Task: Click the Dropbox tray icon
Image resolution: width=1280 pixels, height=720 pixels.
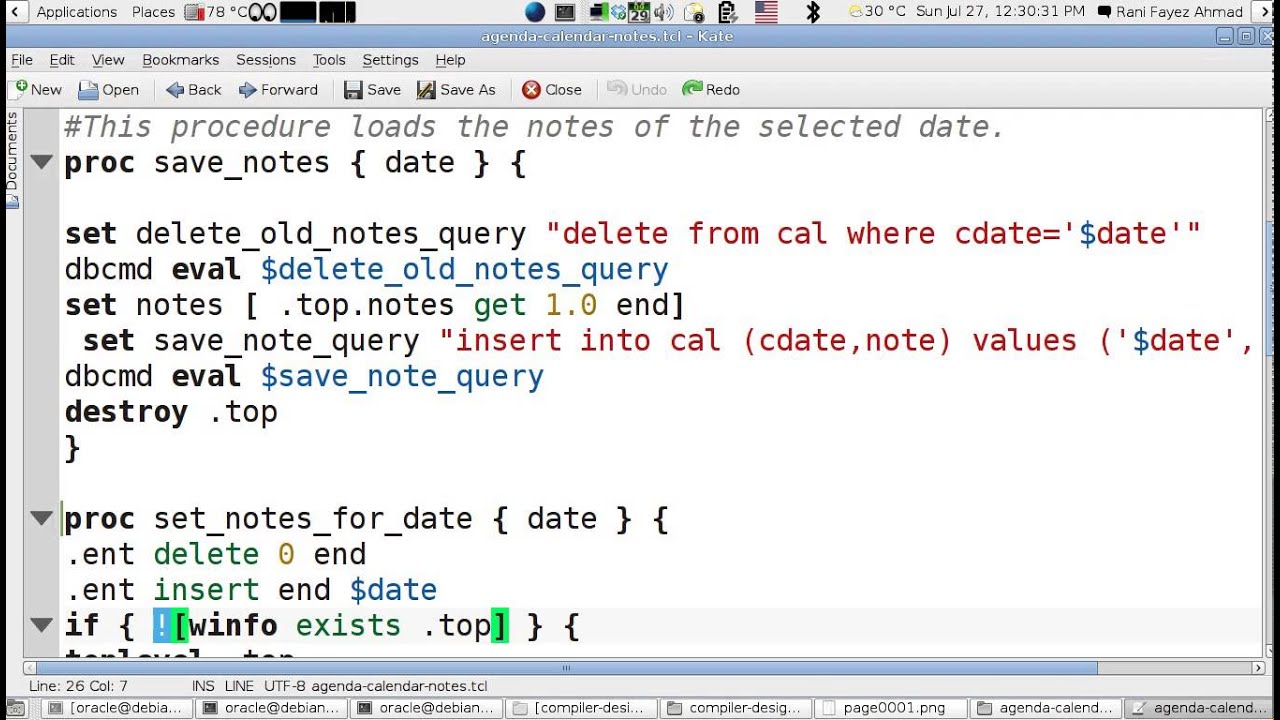Action: tap(618, 12)
